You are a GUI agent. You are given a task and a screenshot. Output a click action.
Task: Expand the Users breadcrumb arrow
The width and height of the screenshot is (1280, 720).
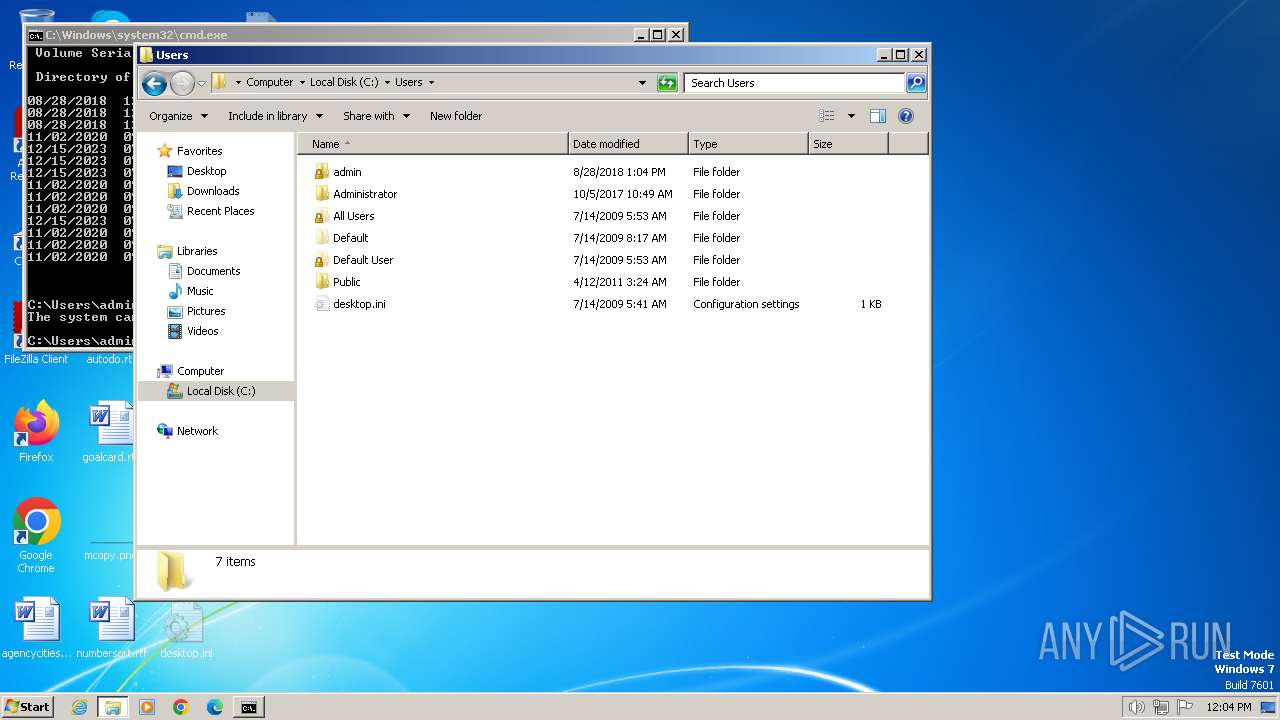431,83
